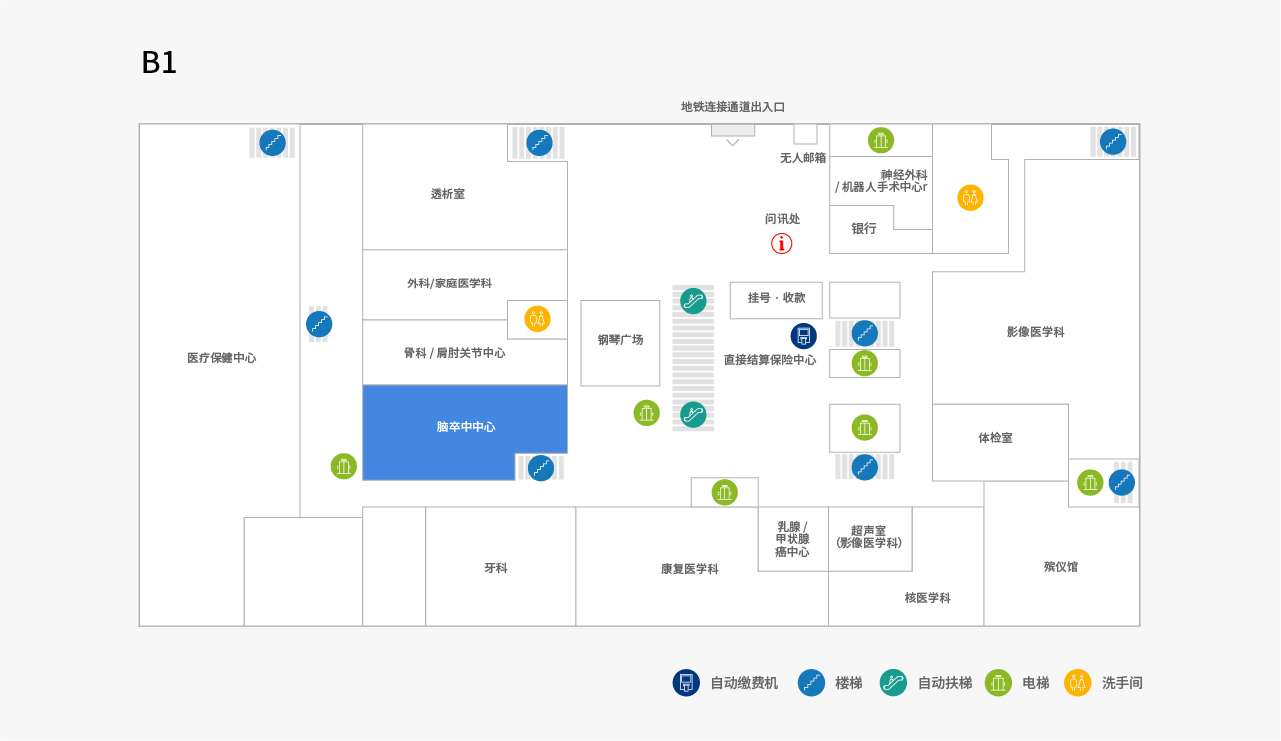Click the 超声室 (影像医学科) label
This screenshot has width=1281, height=741.
(x=869, y=537)
